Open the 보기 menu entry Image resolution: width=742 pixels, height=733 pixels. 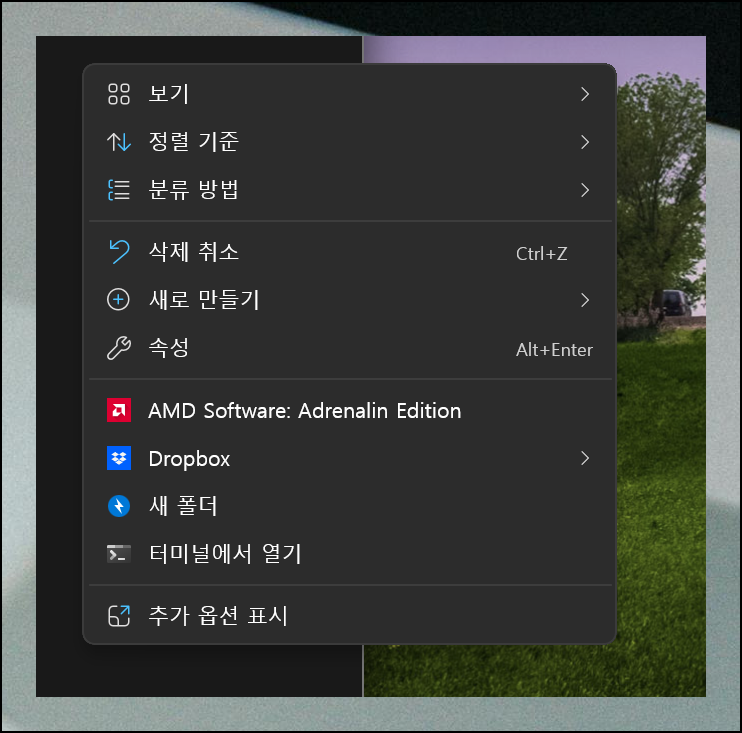[x=350, y=94]
